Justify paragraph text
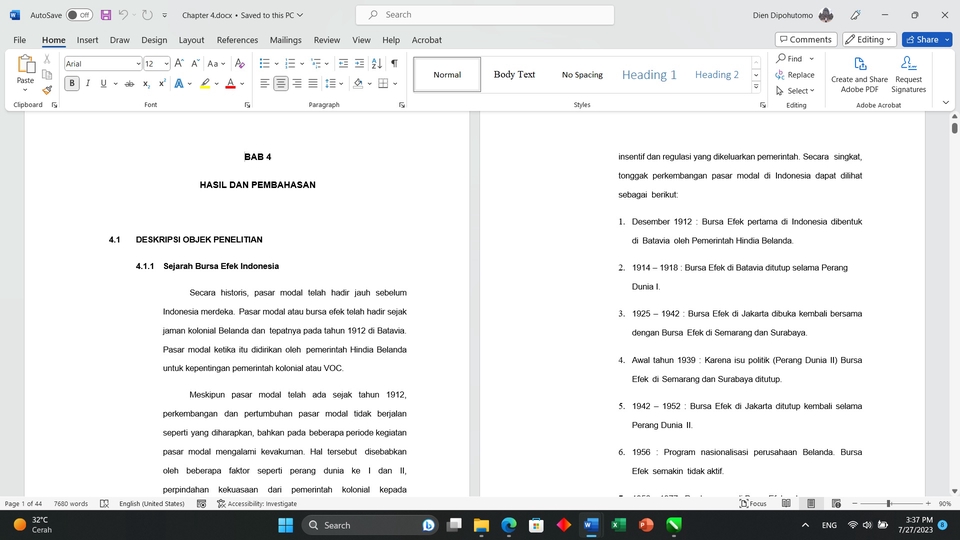Image resolution: width=960 pixels, height=540 pixels. pyautogui.click(x=313, y=83)
